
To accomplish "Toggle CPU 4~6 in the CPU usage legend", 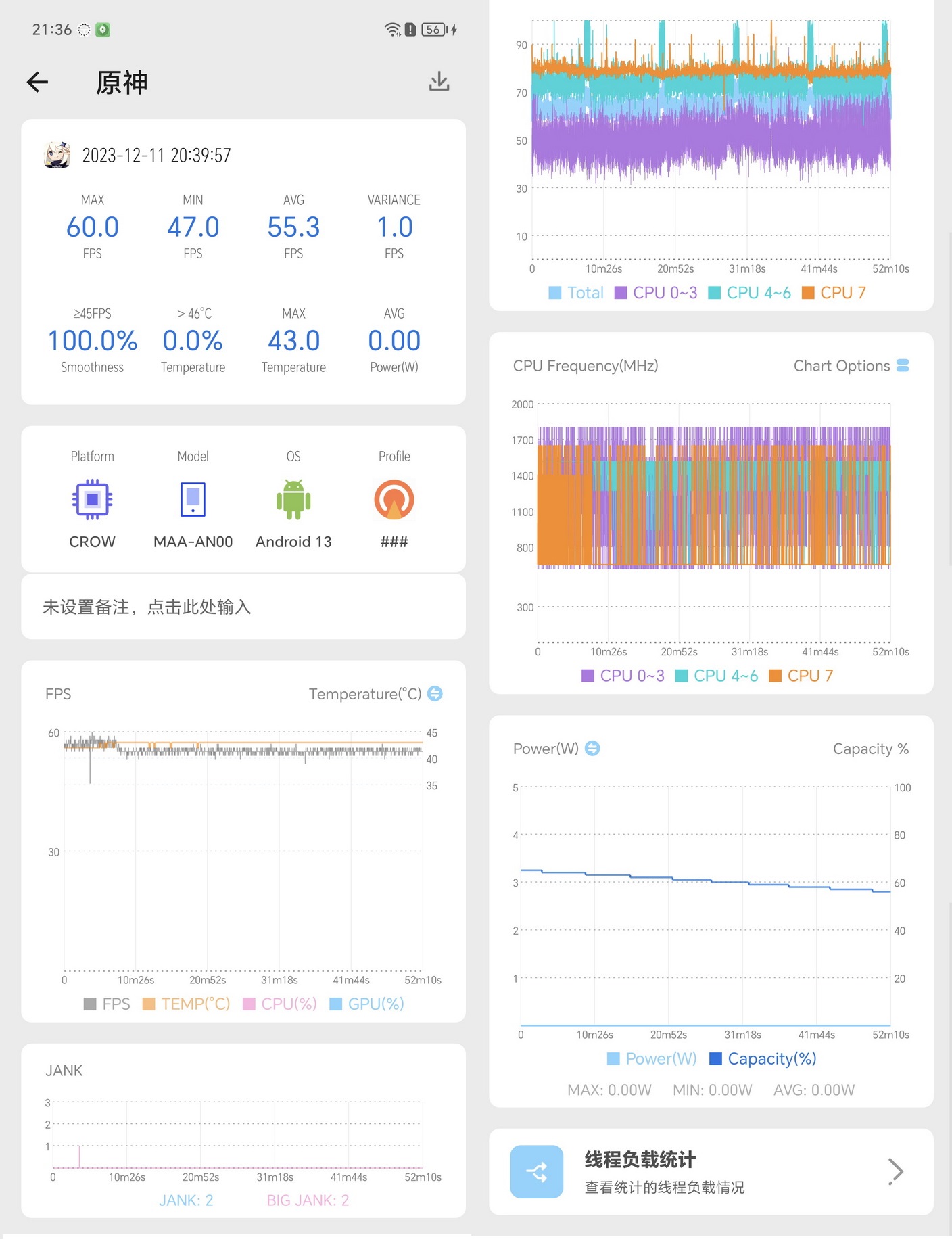I will (x=749, y=292).
